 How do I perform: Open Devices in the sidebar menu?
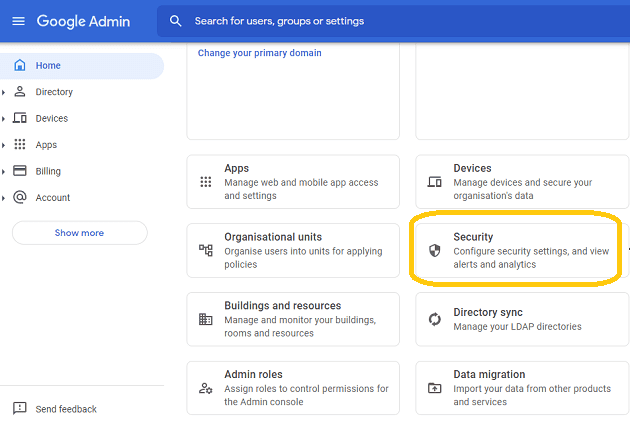[x=51, y=119]
